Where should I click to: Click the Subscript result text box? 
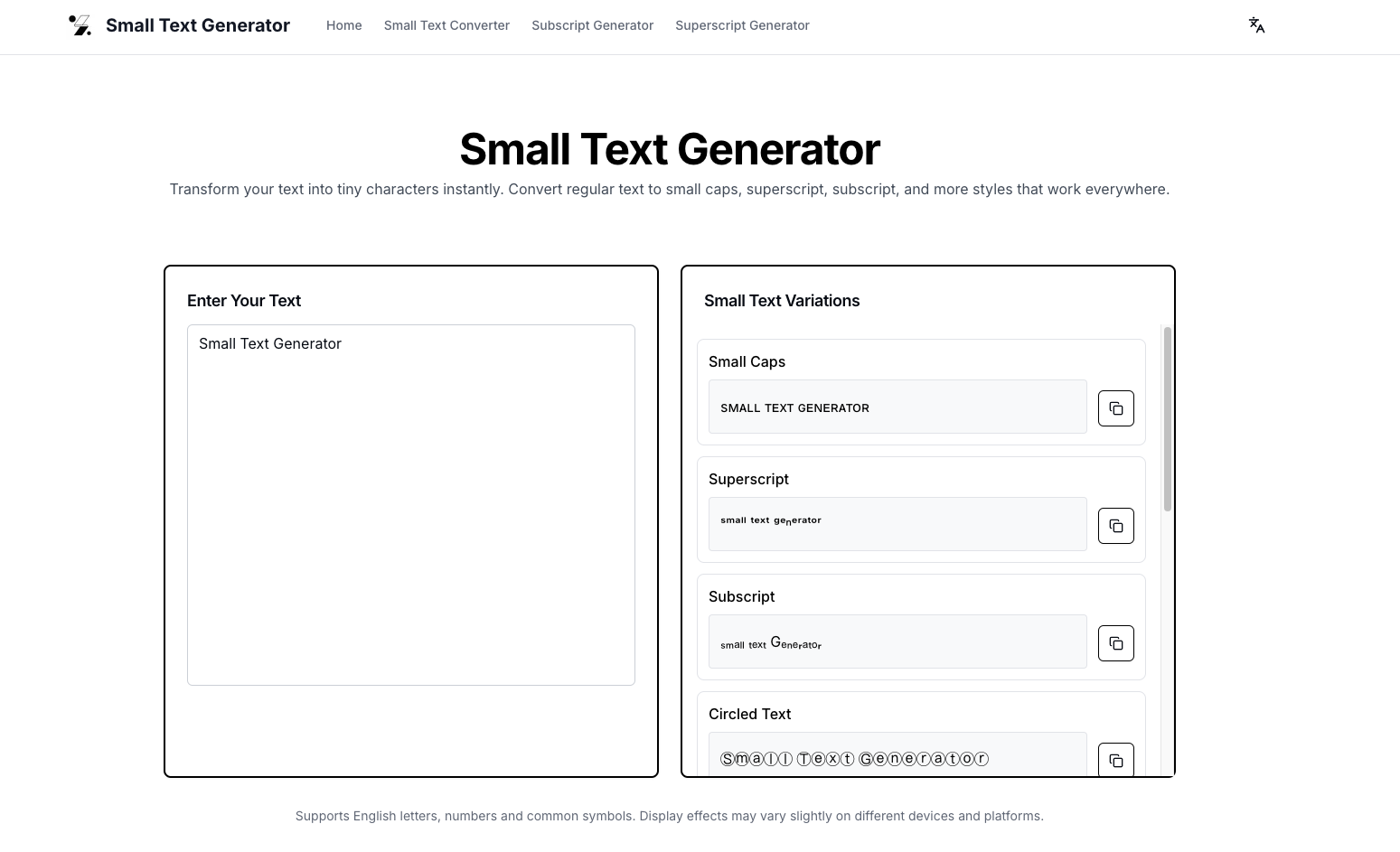pos(897,641)
